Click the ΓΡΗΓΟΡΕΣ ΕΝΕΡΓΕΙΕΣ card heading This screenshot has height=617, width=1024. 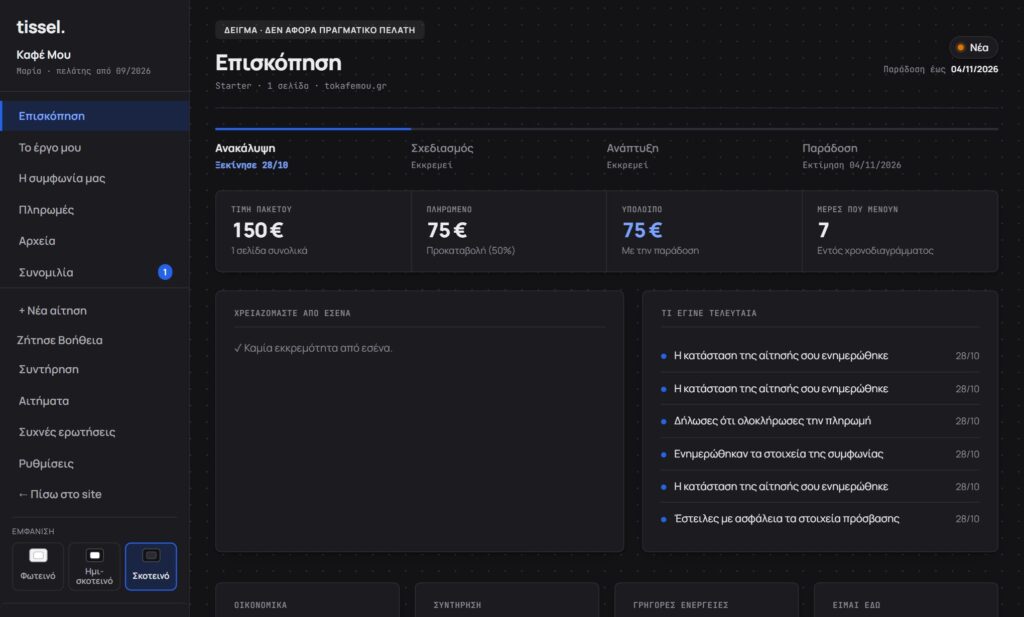click(x=680, y=605)
